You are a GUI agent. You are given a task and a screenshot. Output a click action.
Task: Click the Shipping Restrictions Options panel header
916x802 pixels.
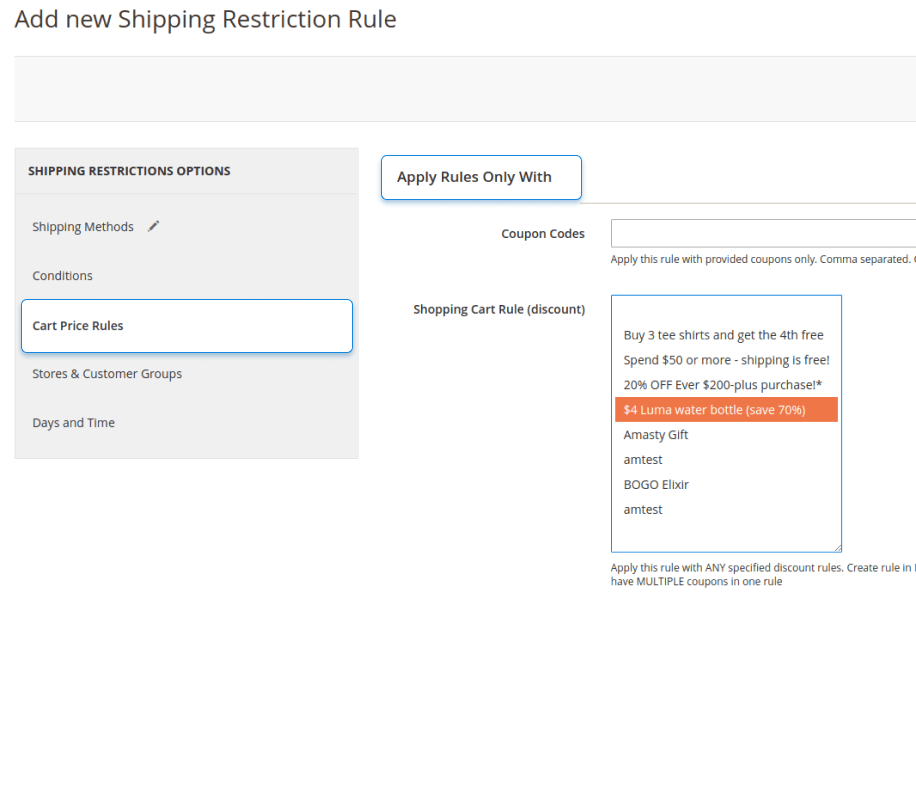click(128, 170)
